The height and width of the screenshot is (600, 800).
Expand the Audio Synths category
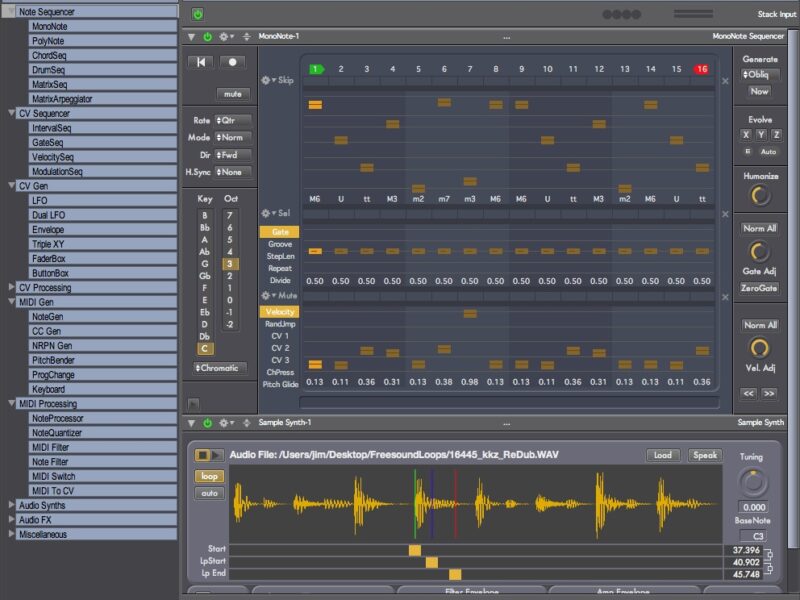(12, 506)
